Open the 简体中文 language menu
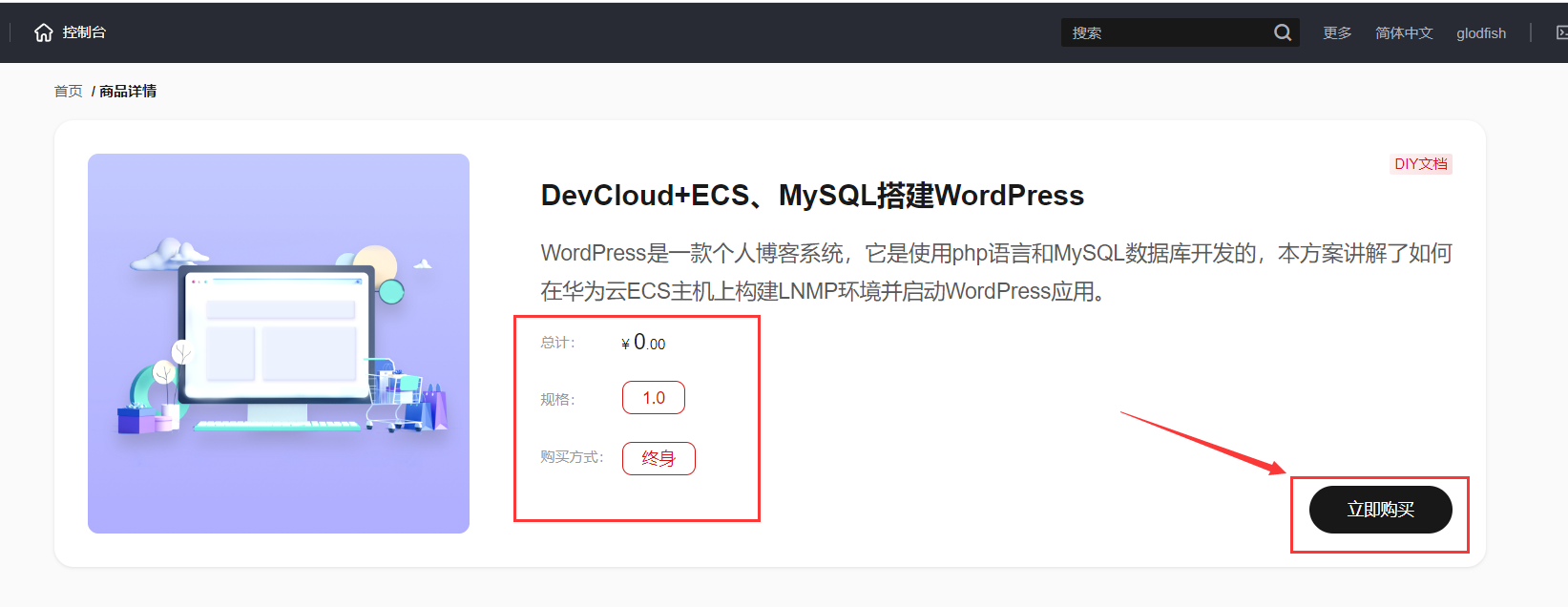The height and width of the screenshot is (607, 1568). click(1404, 32)
